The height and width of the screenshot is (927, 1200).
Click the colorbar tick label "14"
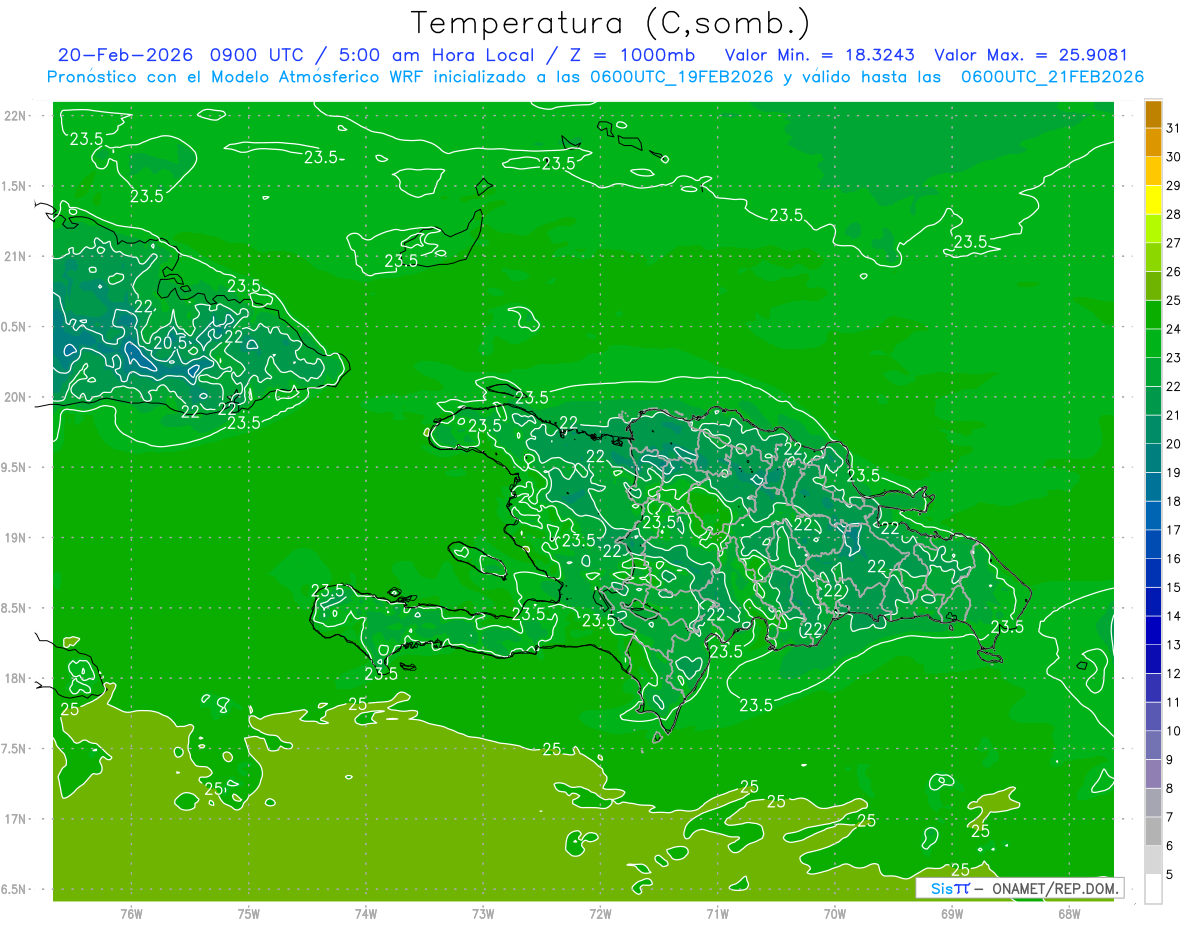(1174, 616)
